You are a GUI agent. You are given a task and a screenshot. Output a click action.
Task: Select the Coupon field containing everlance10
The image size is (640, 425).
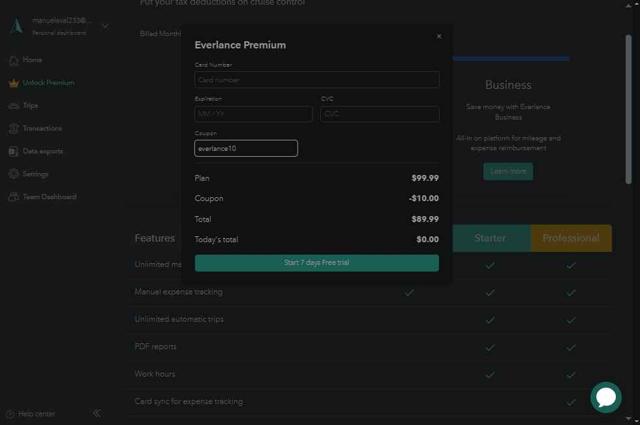click(x=246, y=148)
